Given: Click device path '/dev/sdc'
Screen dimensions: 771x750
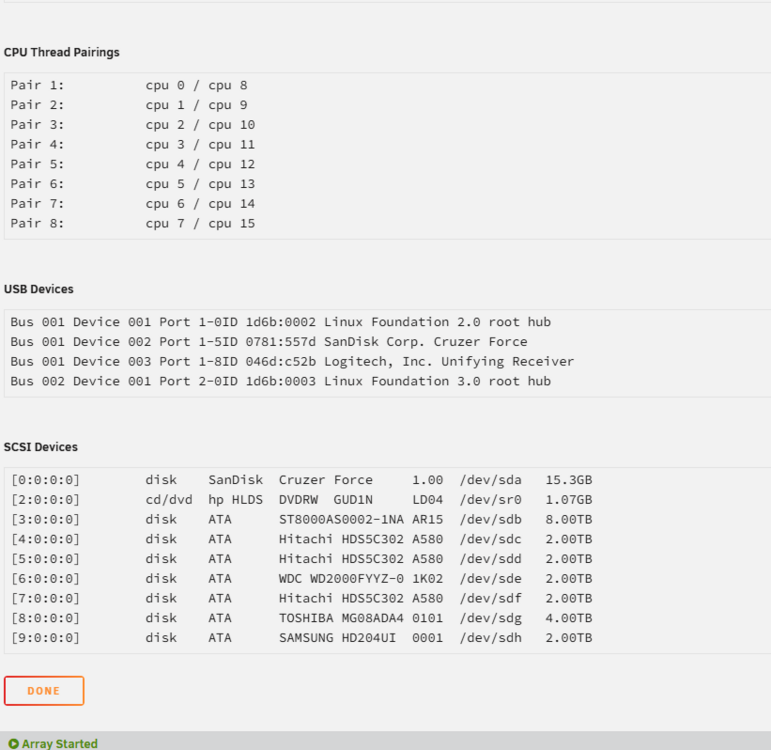Looking at the screenshot, I should 491,539.
